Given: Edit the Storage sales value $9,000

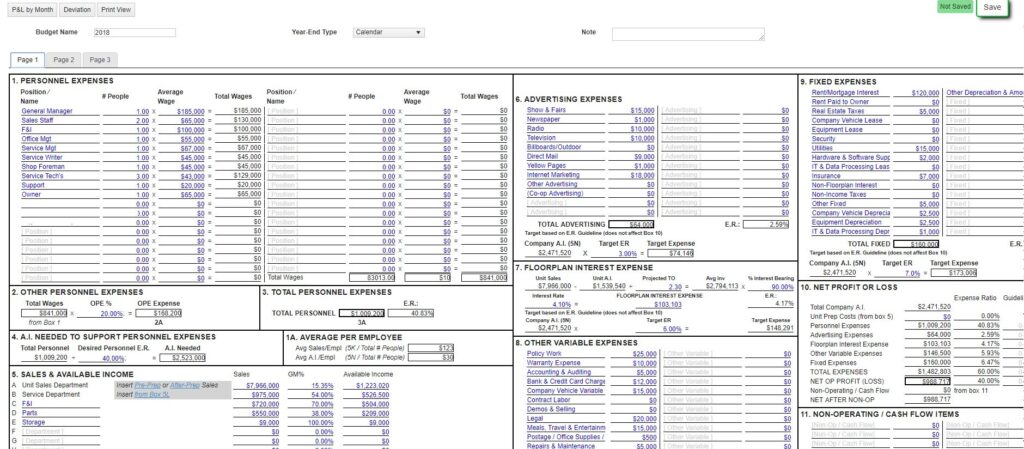Looking at the screenshot, I should coord(256,422).
